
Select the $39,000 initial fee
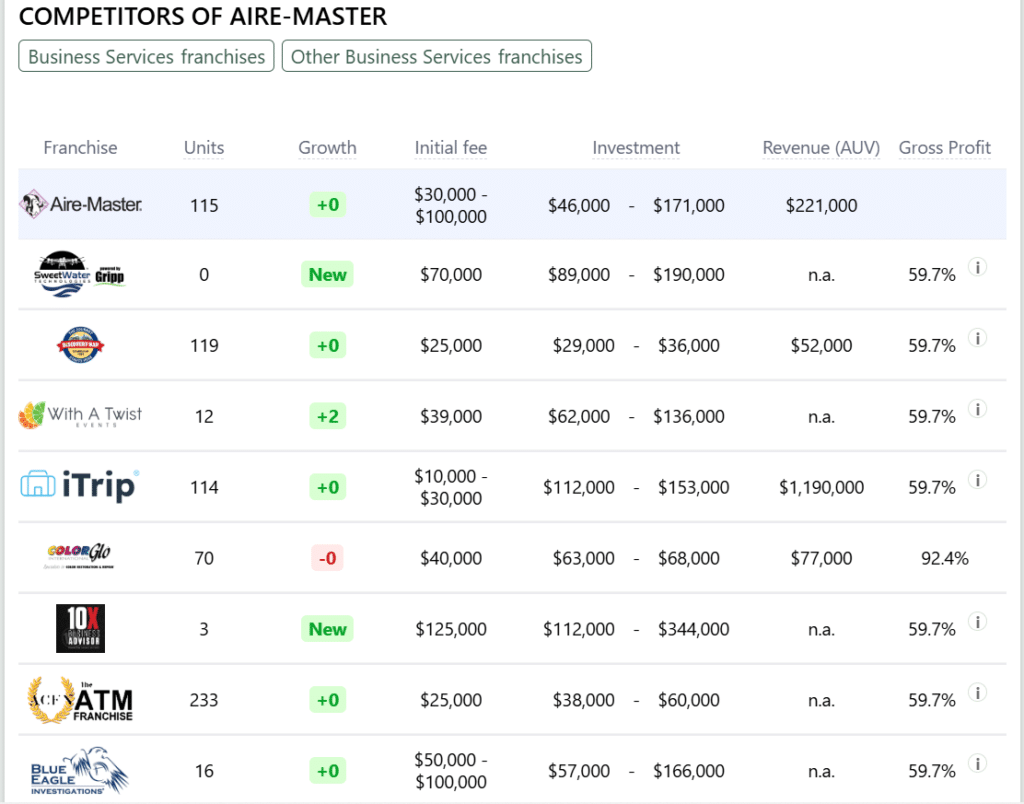pyautogui.click(x=451, y=416)
